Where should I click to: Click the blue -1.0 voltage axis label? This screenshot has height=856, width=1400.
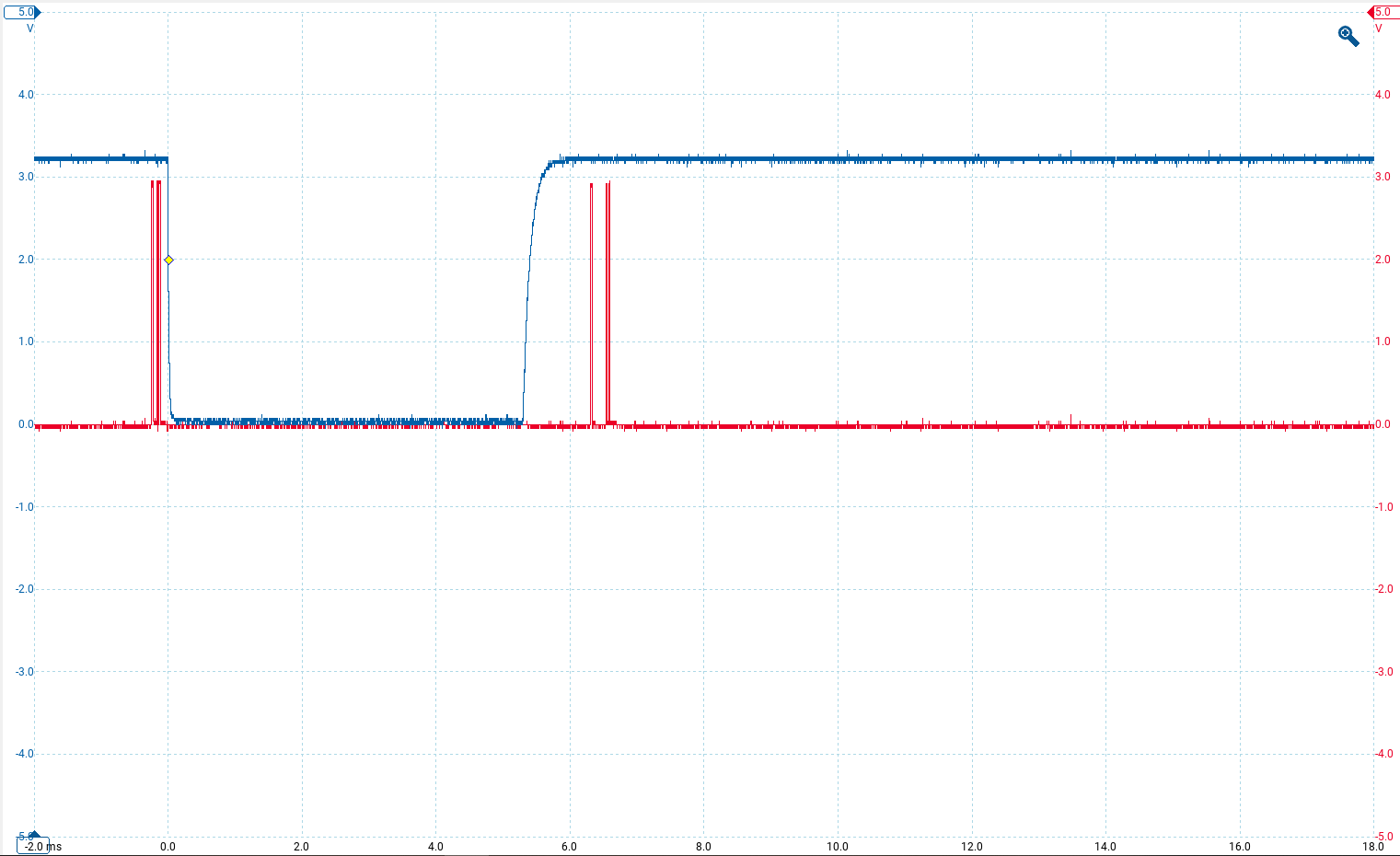pyautogui.click(x=24, y=507)
